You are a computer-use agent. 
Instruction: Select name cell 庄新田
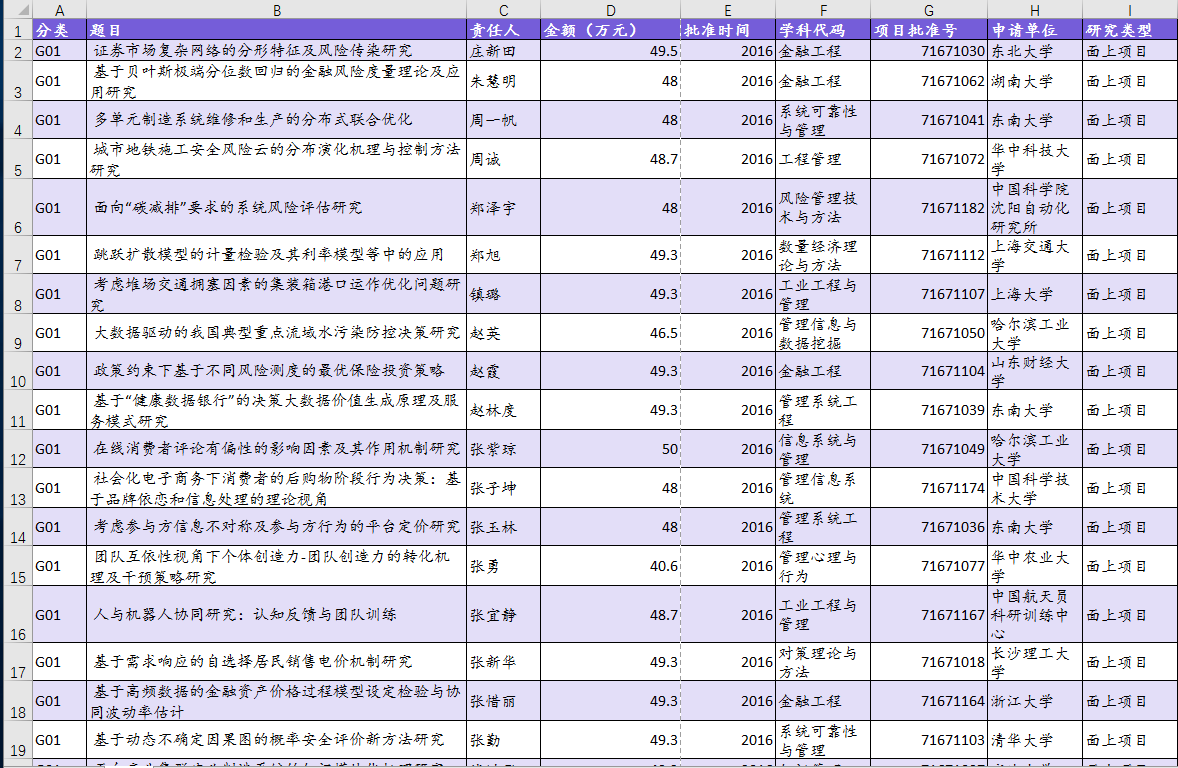click(x=503, y=51)
